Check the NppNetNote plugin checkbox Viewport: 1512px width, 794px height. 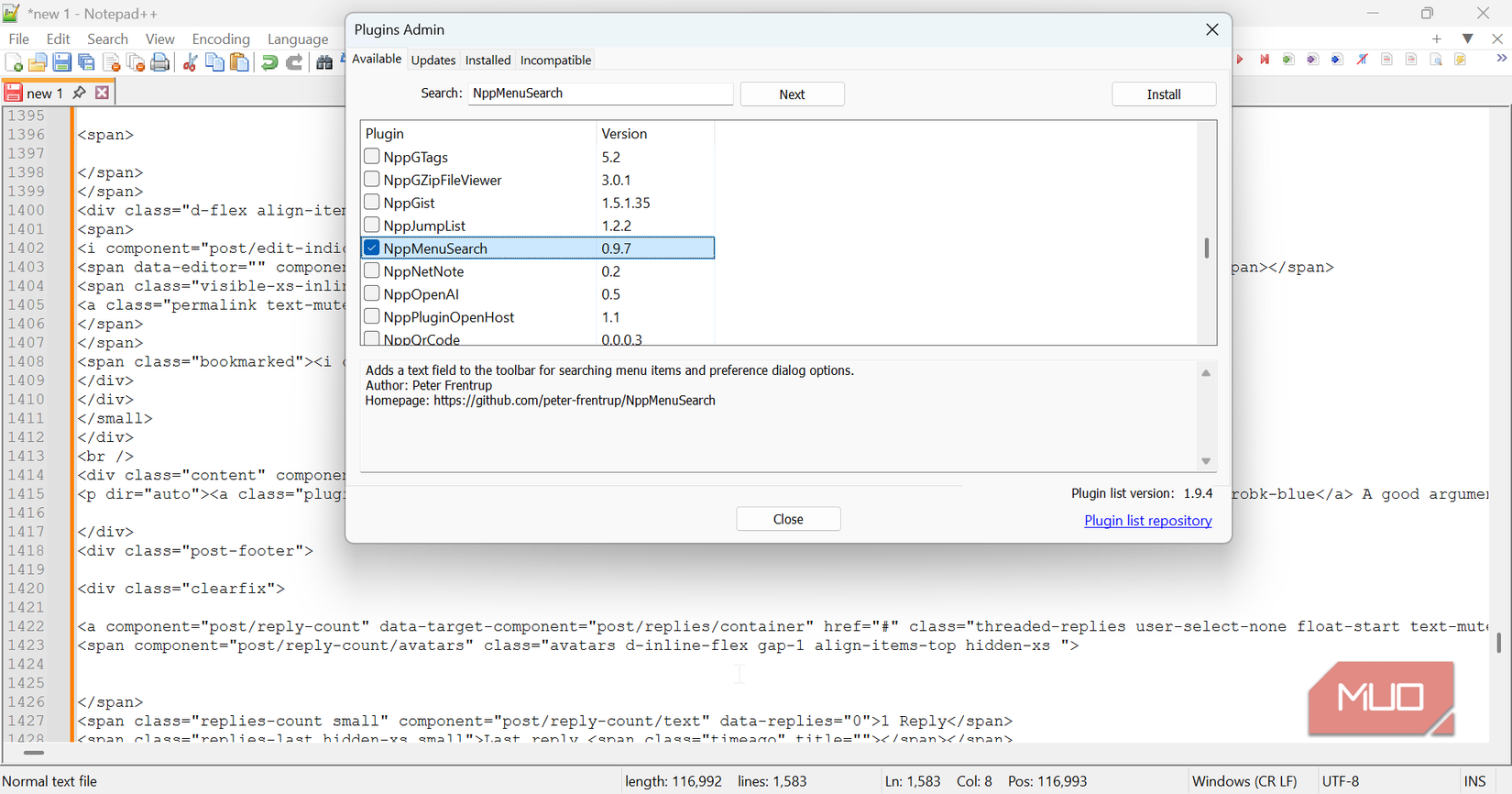[x=372, y=271]
